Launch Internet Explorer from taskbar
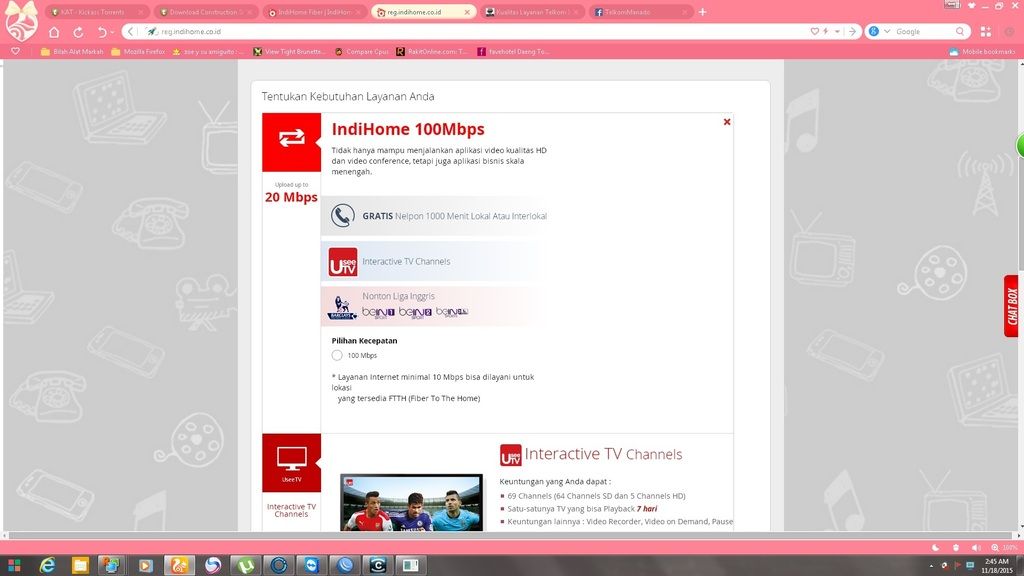Viewport: 1024px width, 576px height. [x=47, y=565]
